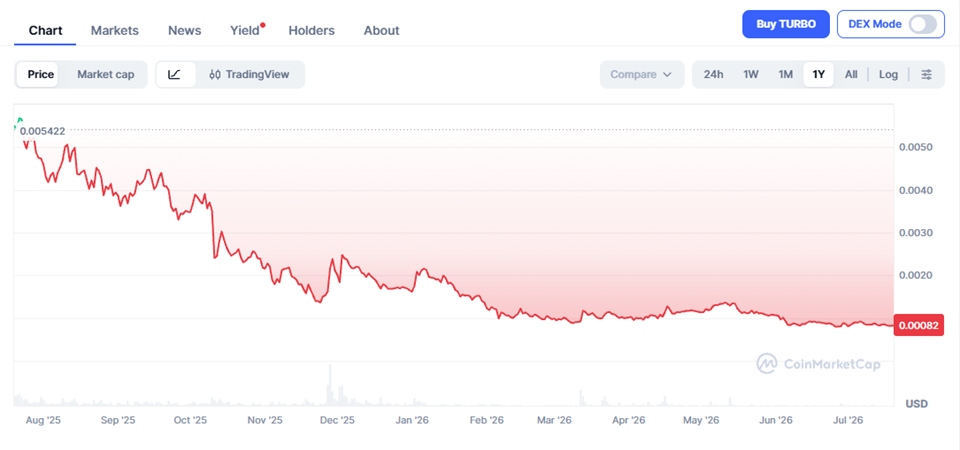Click the red notification dot on Yield
Screen dimensions: 960x450
pyautogui.click(x=263, y=25)
